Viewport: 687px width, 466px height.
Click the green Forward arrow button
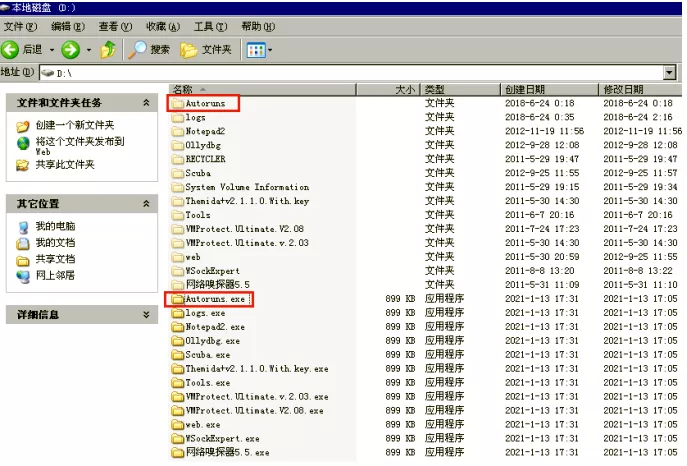(x=70, y=49)
